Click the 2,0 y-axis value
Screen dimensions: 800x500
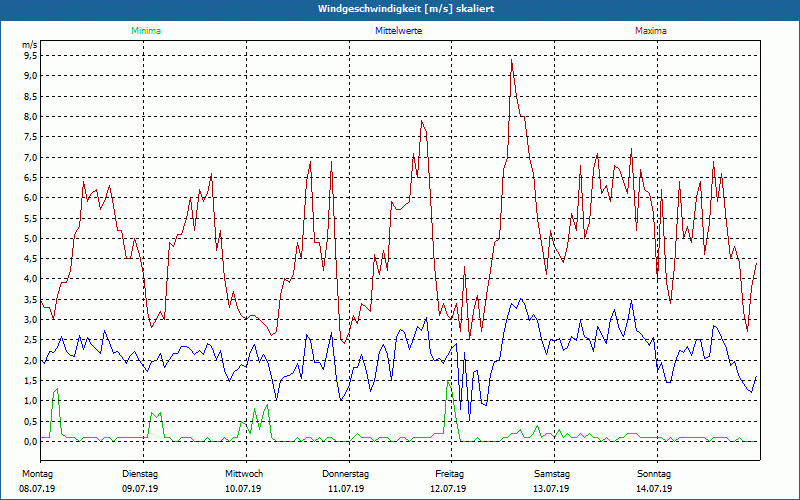point(30,360)
